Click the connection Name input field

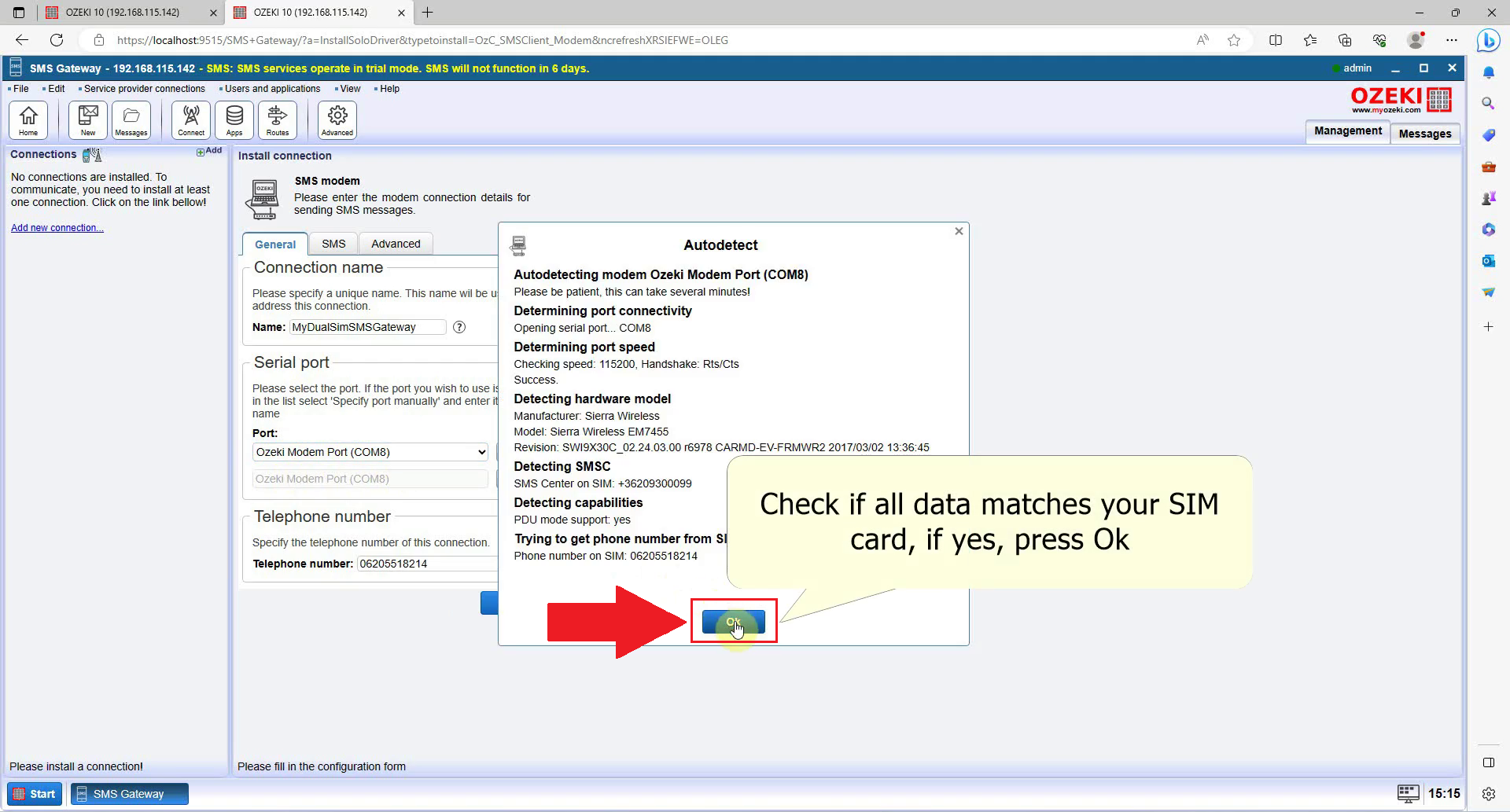click(x=368, y=327)
